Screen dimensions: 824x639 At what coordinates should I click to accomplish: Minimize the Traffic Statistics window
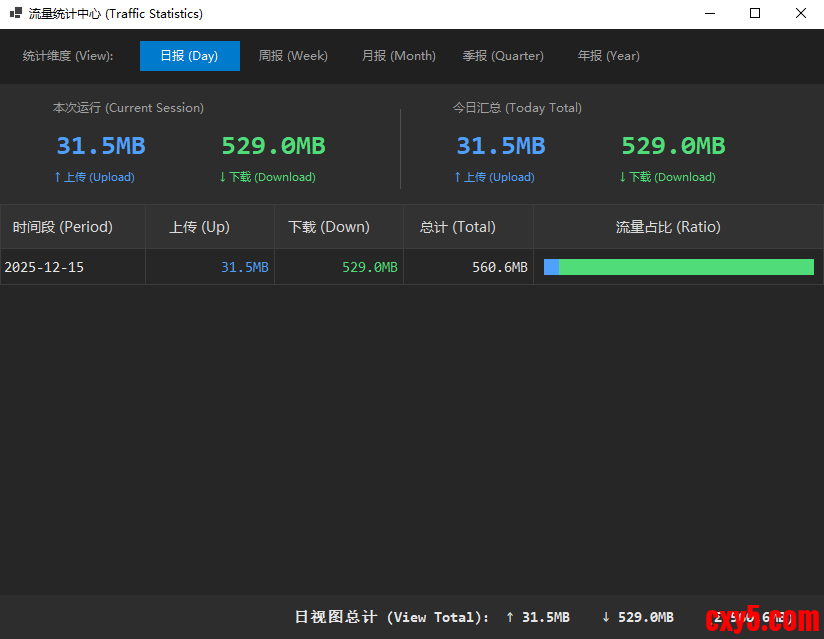click(x=709, y=14)
